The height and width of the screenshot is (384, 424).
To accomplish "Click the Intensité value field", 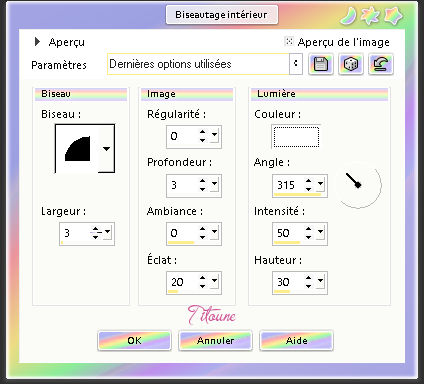I will click(288, 233).
